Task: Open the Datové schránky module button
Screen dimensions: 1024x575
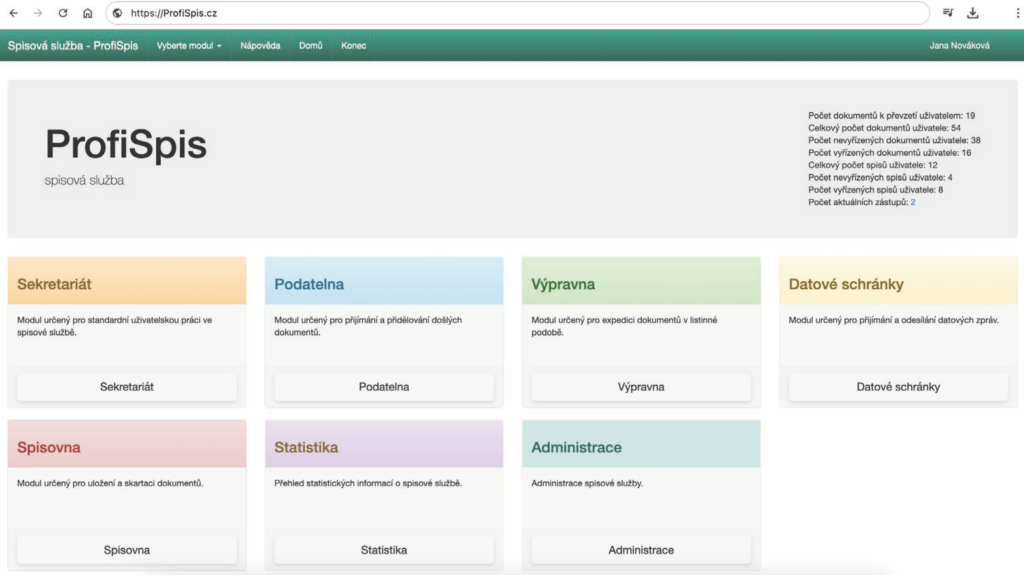Action: (898, 387)
